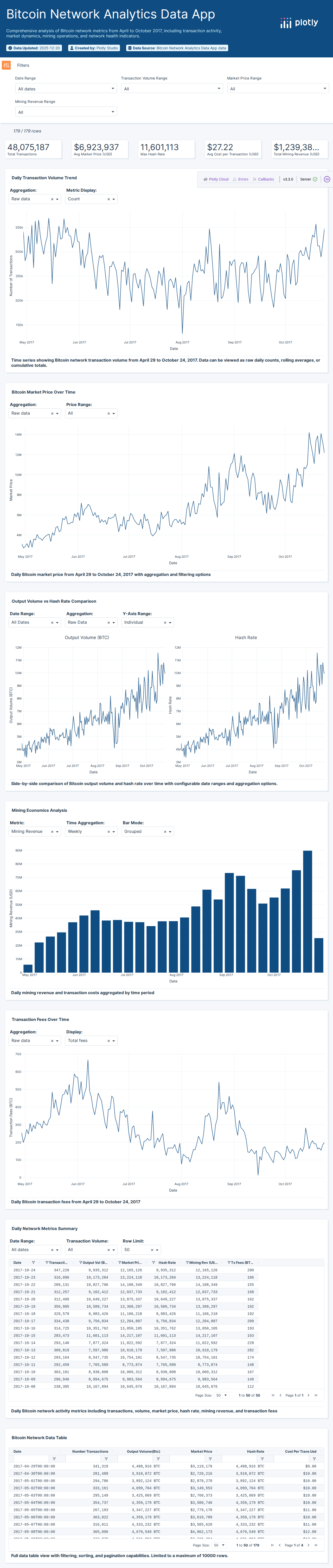Show the Errors panel in dev toolbar
This screenshot has height=1568, width=333.
coord(240,180)
